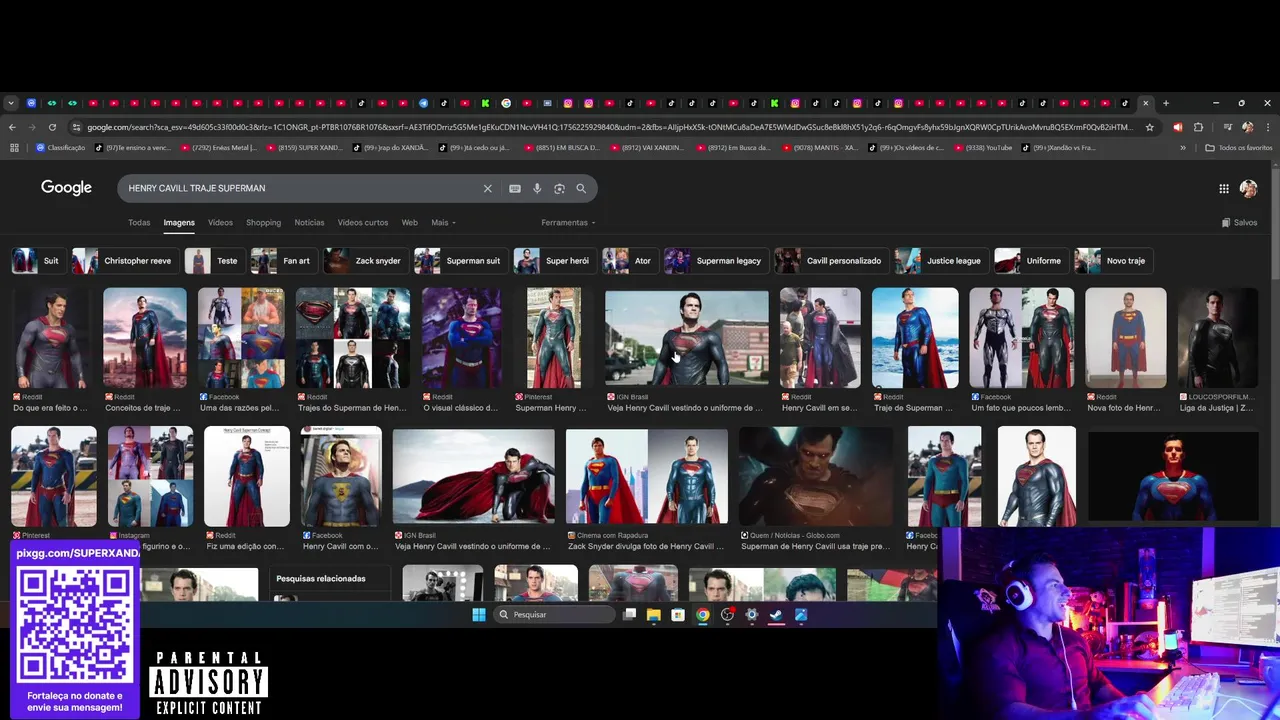Viewport: 1280px width, 720px height.
Task: Open Steam from the taskbar
Action: point(776,615)
